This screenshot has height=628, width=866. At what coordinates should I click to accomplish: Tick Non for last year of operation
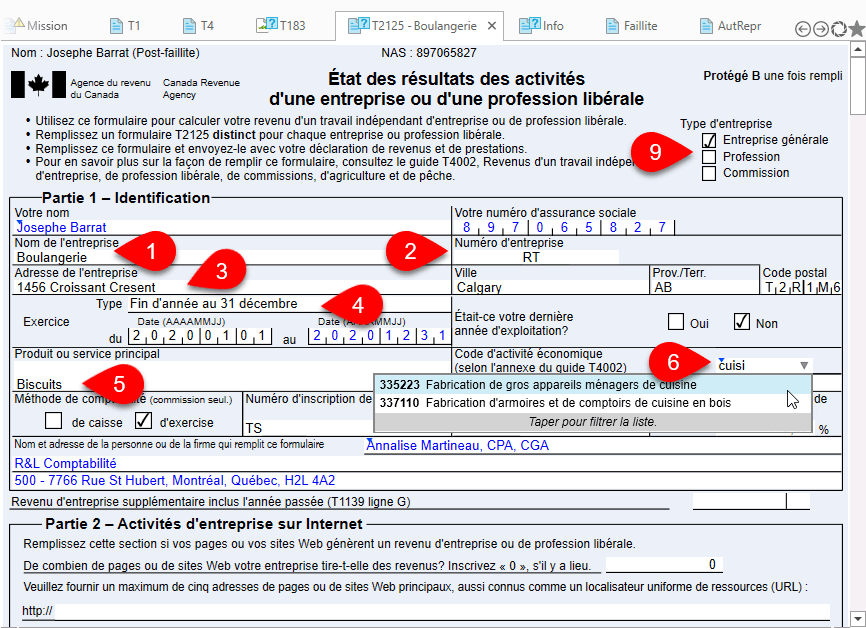click(x=741, y=321)
